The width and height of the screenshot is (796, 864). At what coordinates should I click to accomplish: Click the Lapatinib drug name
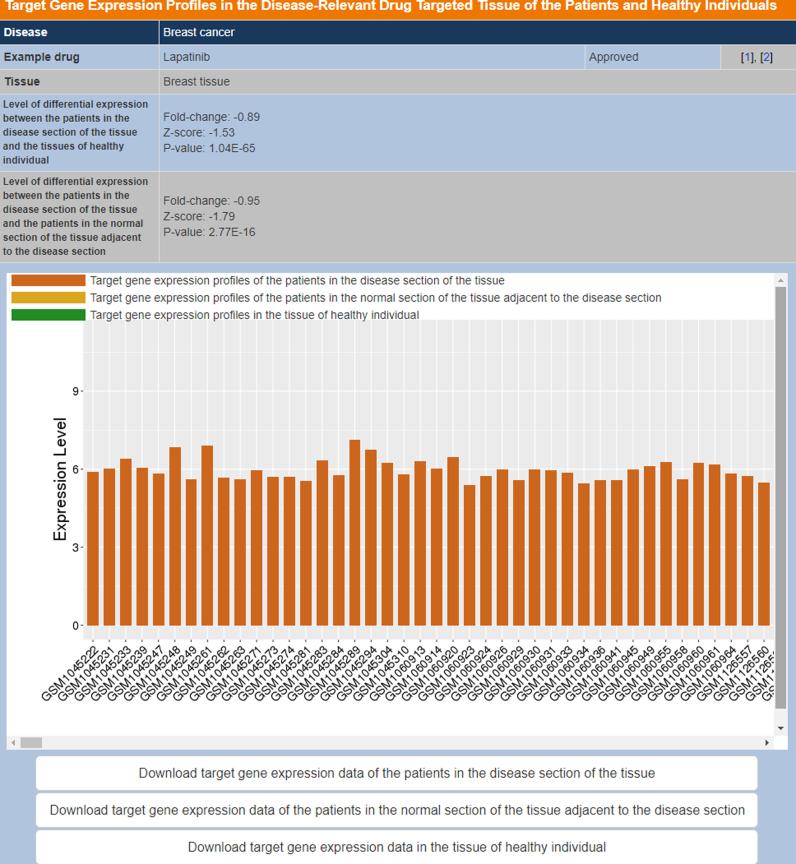186,57
